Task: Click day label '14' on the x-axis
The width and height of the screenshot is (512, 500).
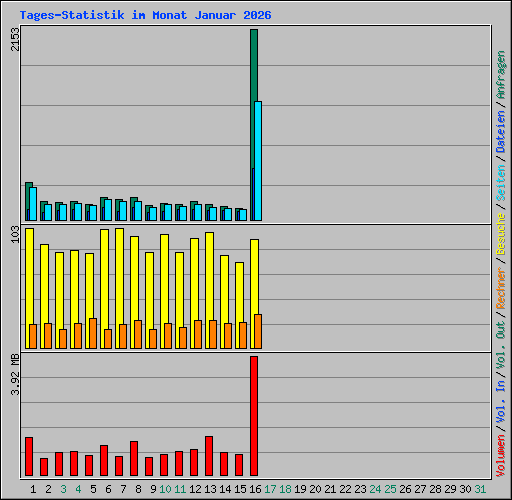Action: point(225,489)
